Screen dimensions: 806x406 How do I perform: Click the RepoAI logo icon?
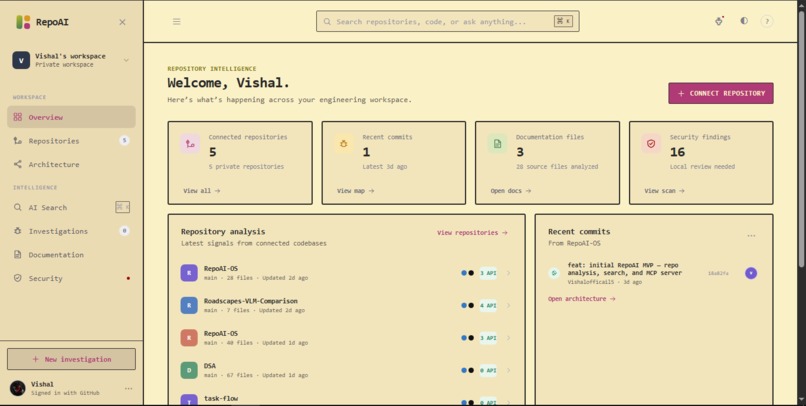(x=23, y=22)
